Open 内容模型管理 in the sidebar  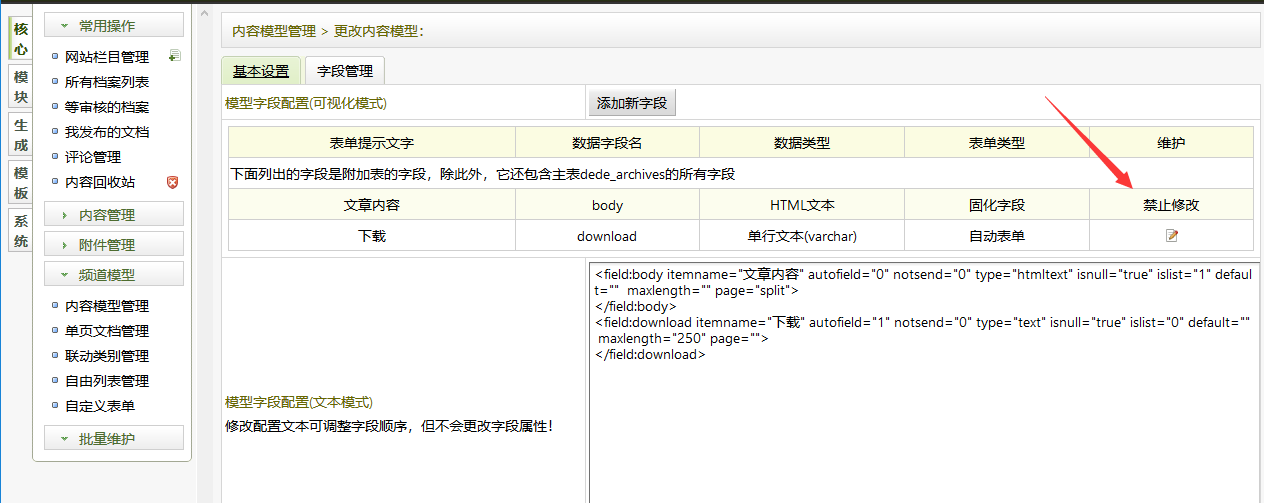pos(107,306)
